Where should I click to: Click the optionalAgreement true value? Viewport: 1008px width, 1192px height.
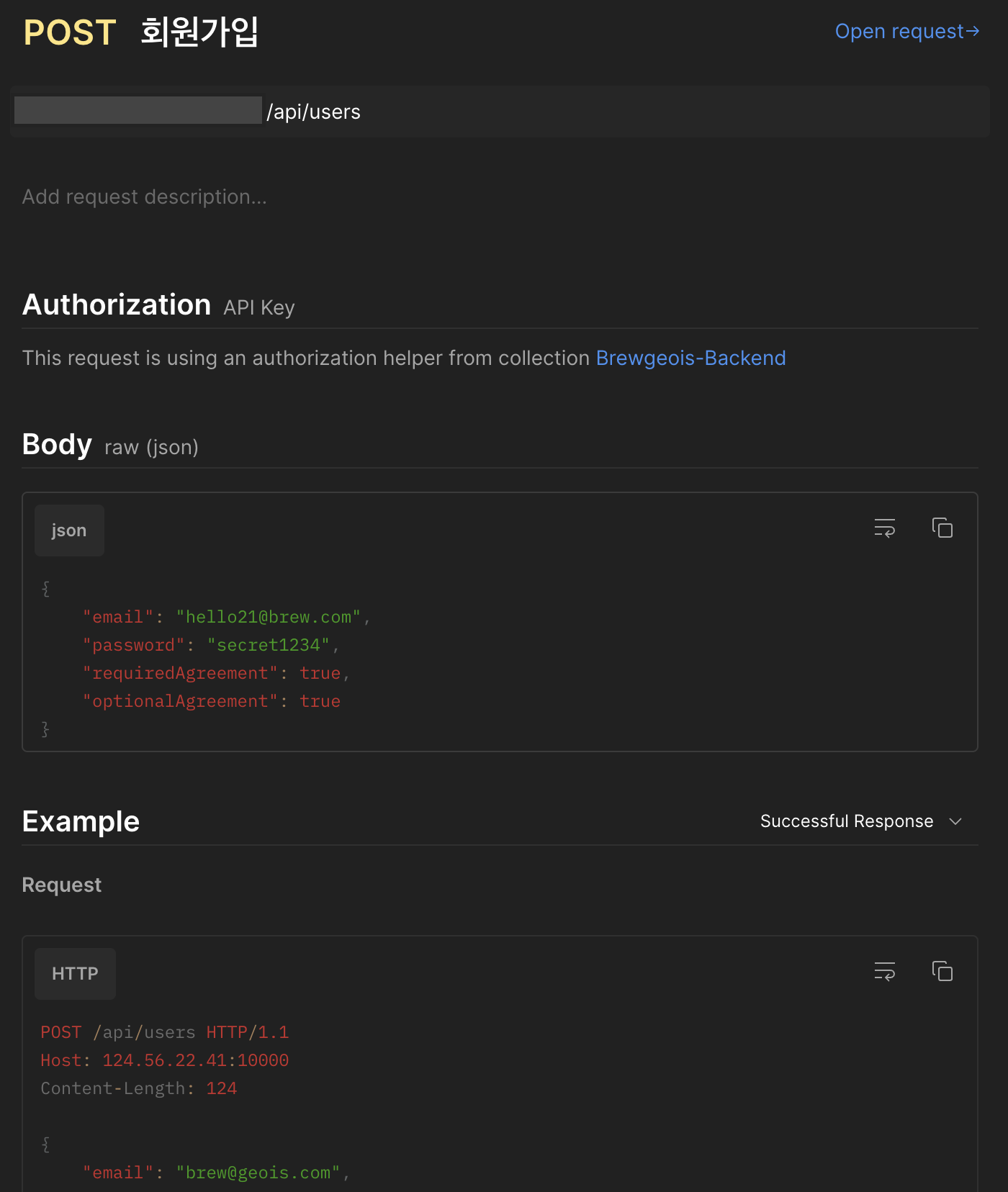click(x=320, y=701)
